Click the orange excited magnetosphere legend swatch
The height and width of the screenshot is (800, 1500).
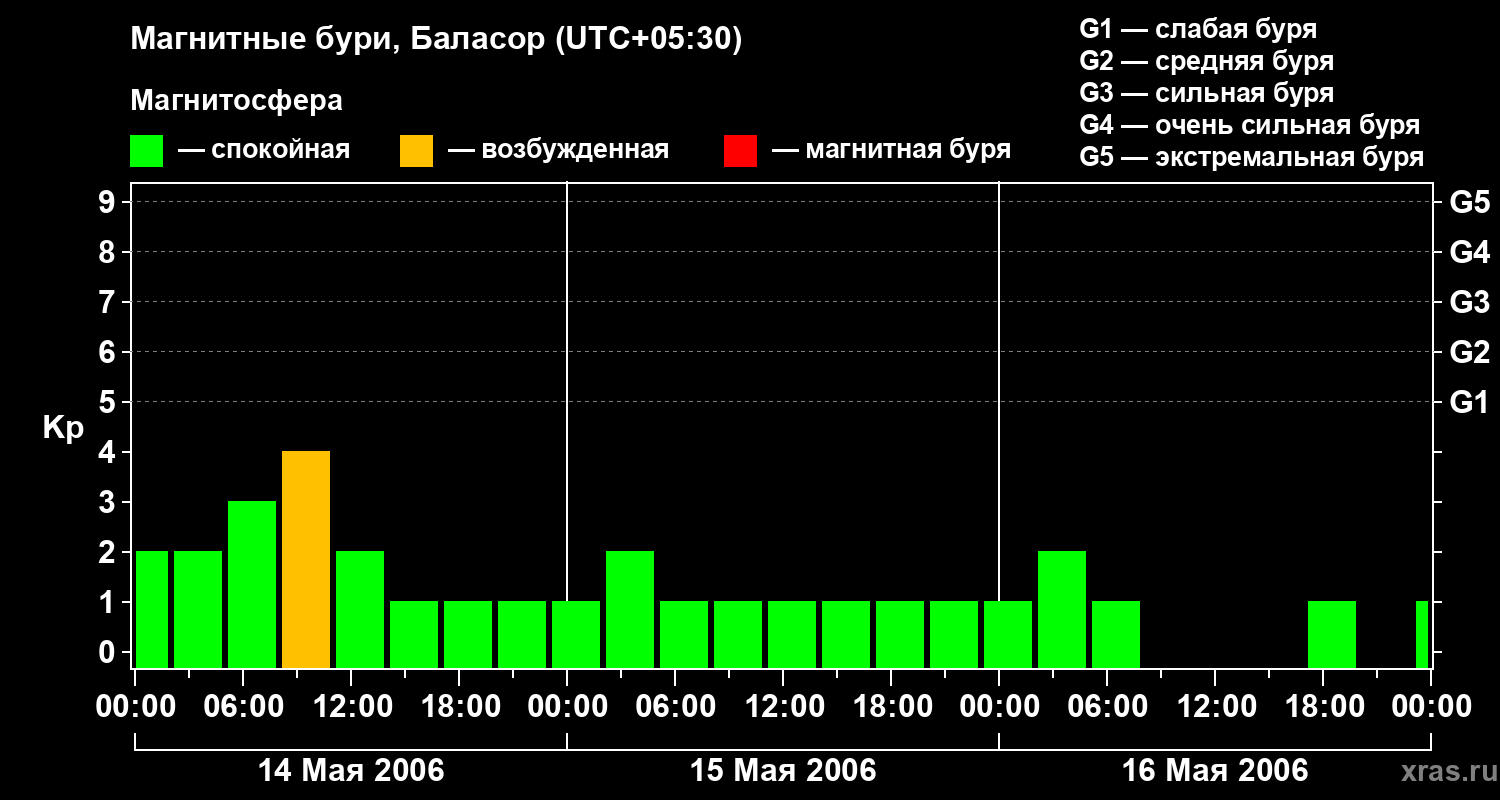[x=416, y=151]
